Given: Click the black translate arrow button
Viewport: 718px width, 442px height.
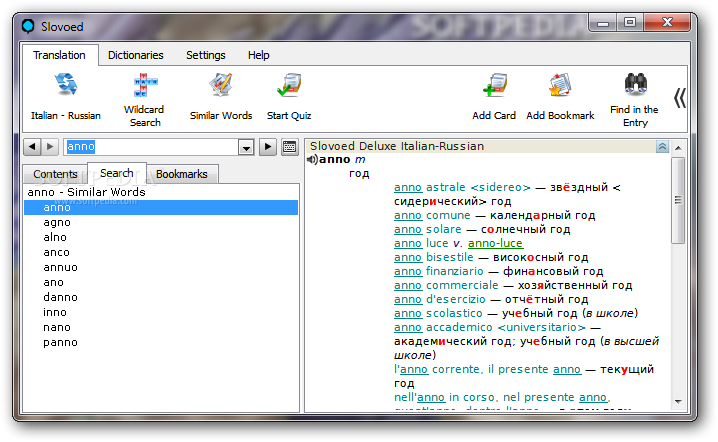Looking at the screenshot, I should click(268, 147).
